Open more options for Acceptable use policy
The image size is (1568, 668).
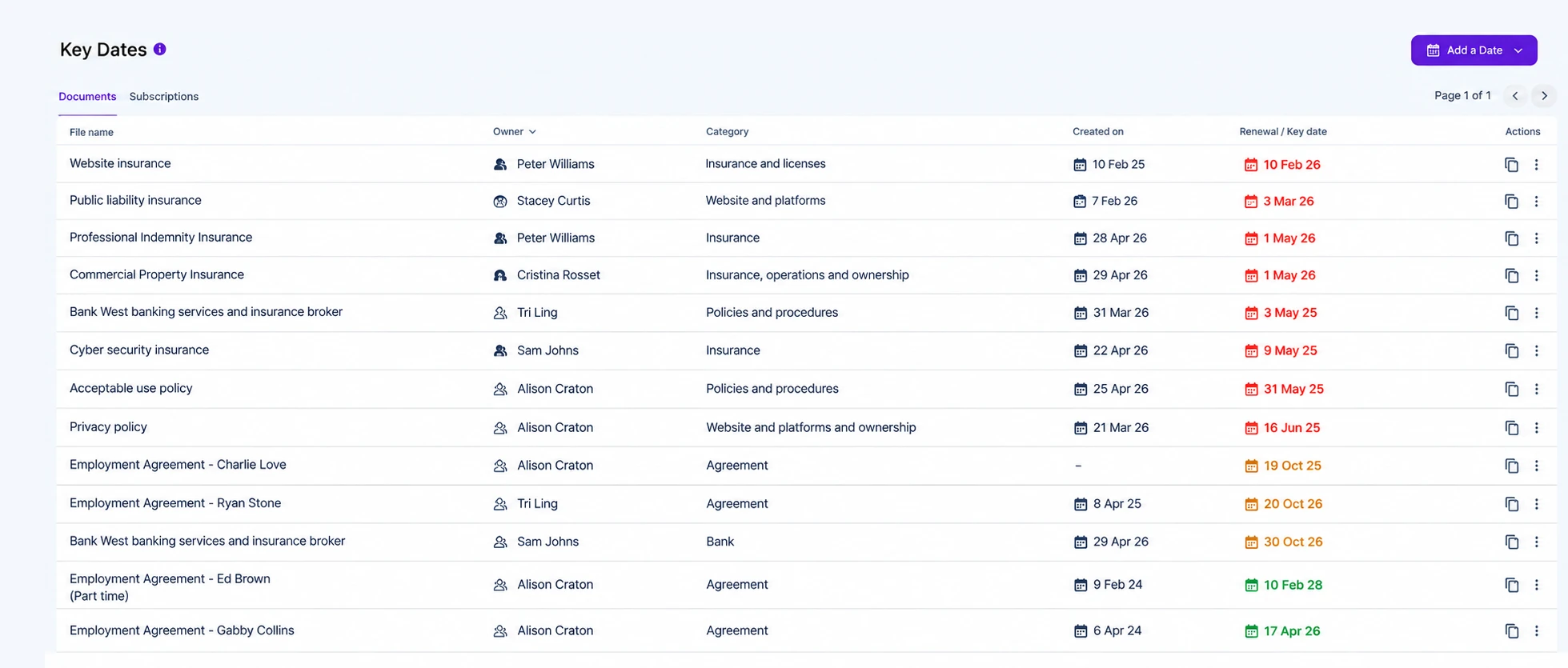[x=1536, y=389]
